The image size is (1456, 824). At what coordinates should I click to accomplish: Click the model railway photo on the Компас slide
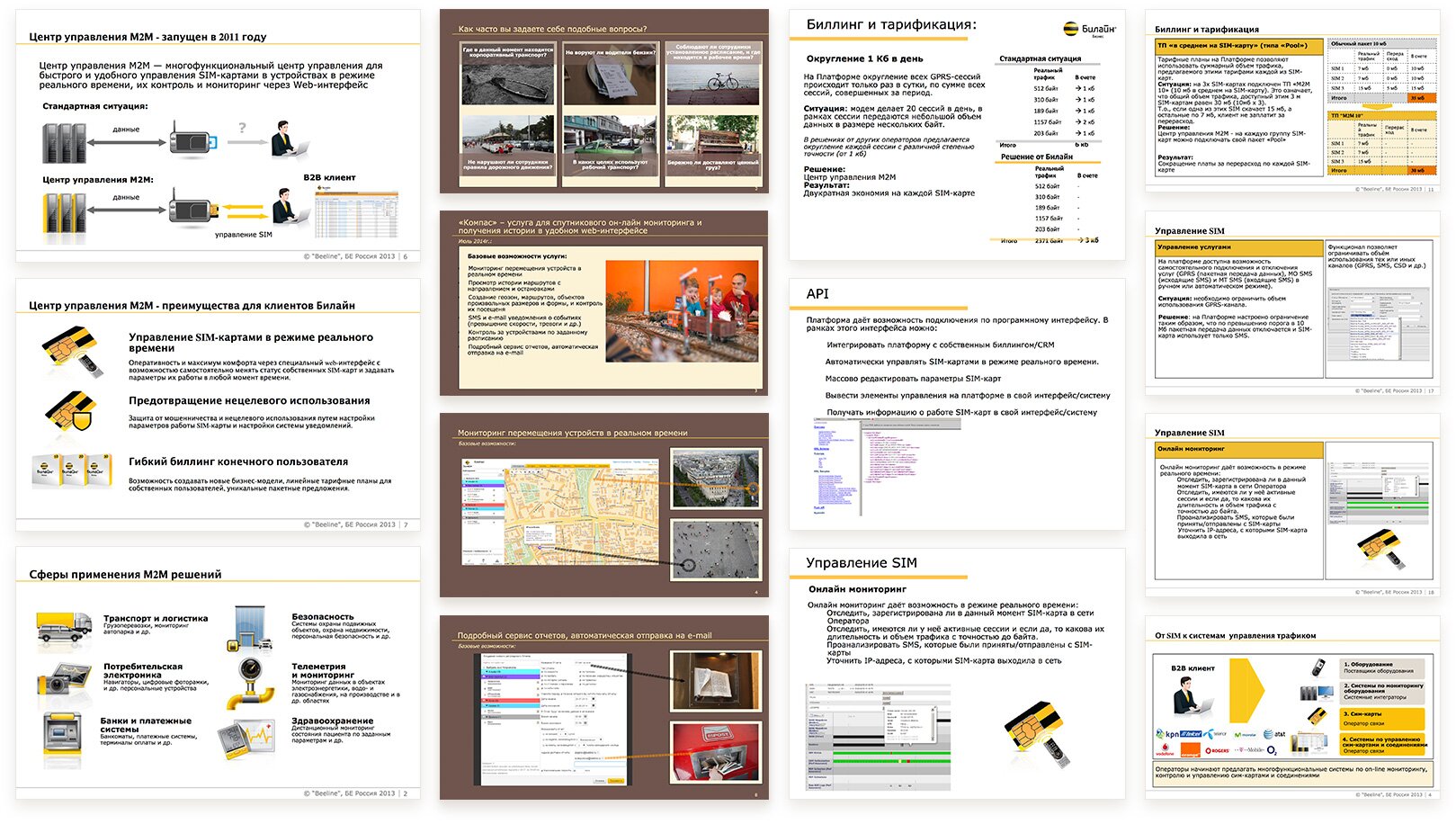[682, 311]
